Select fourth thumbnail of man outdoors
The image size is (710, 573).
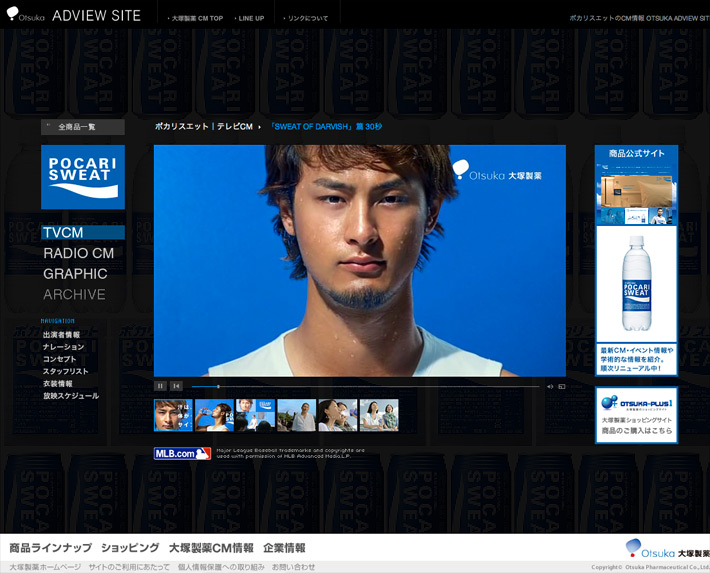pyautogui.click(x=297, y=415)
